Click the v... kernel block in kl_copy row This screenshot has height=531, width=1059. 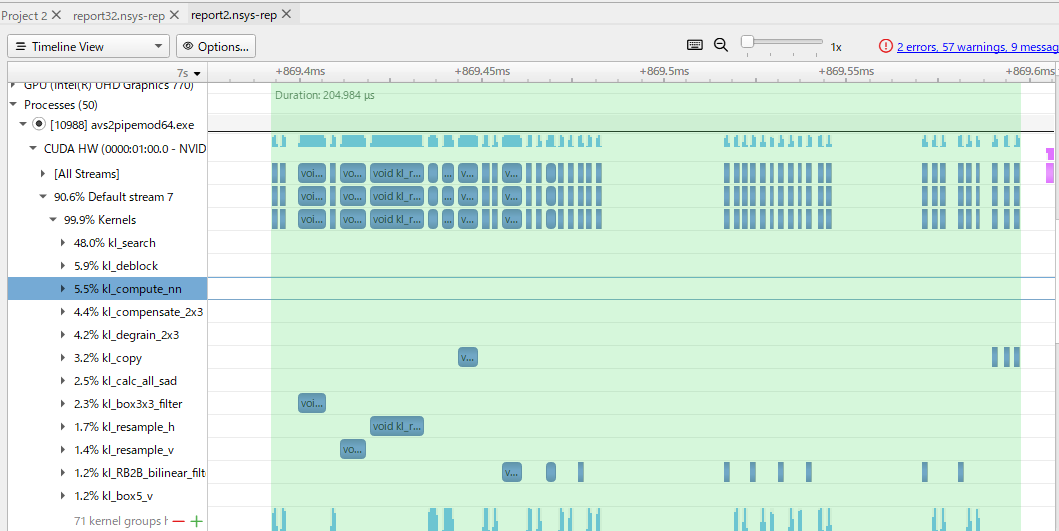click(x=468, y=357)
